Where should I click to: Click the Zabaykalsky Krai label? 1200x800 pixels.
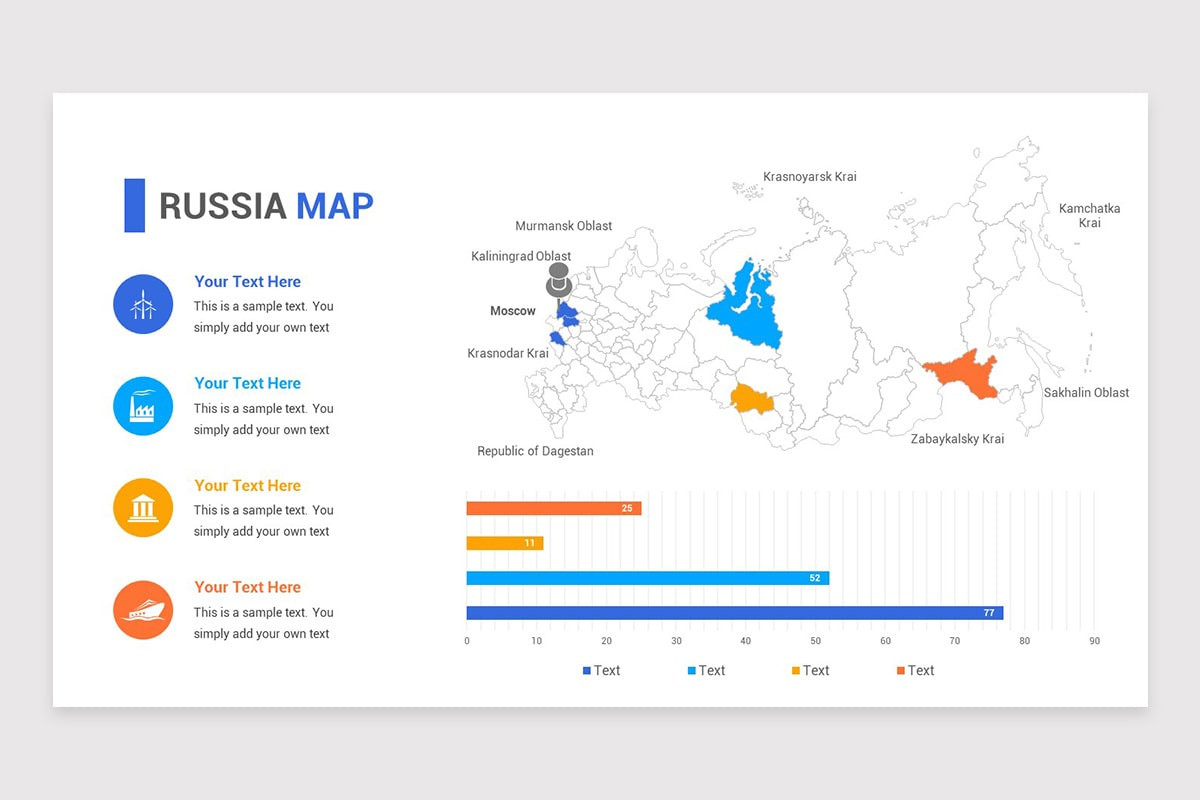click(957, 439)
